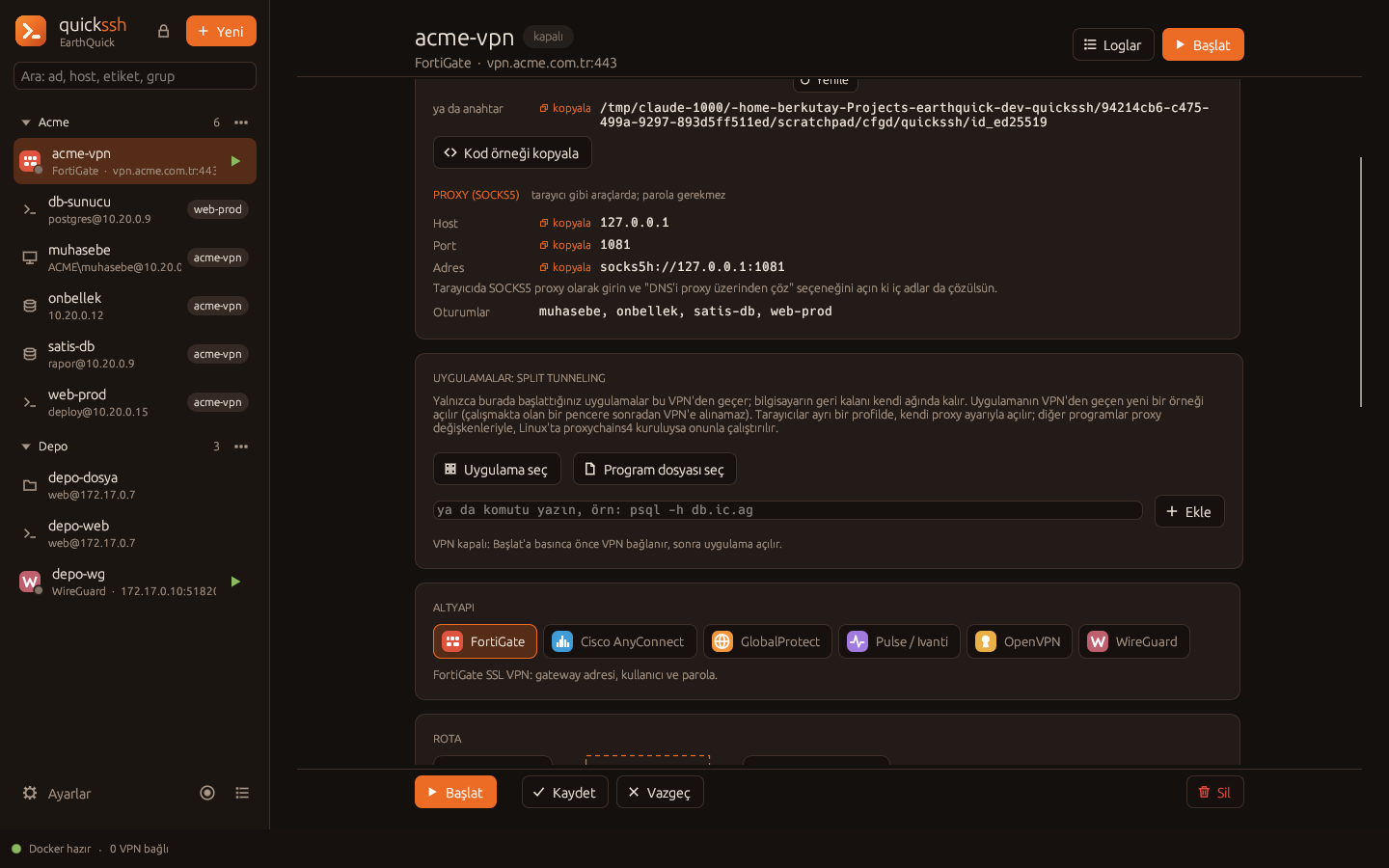
Task: Open Loglar
Action: [x=1113, y=44]
